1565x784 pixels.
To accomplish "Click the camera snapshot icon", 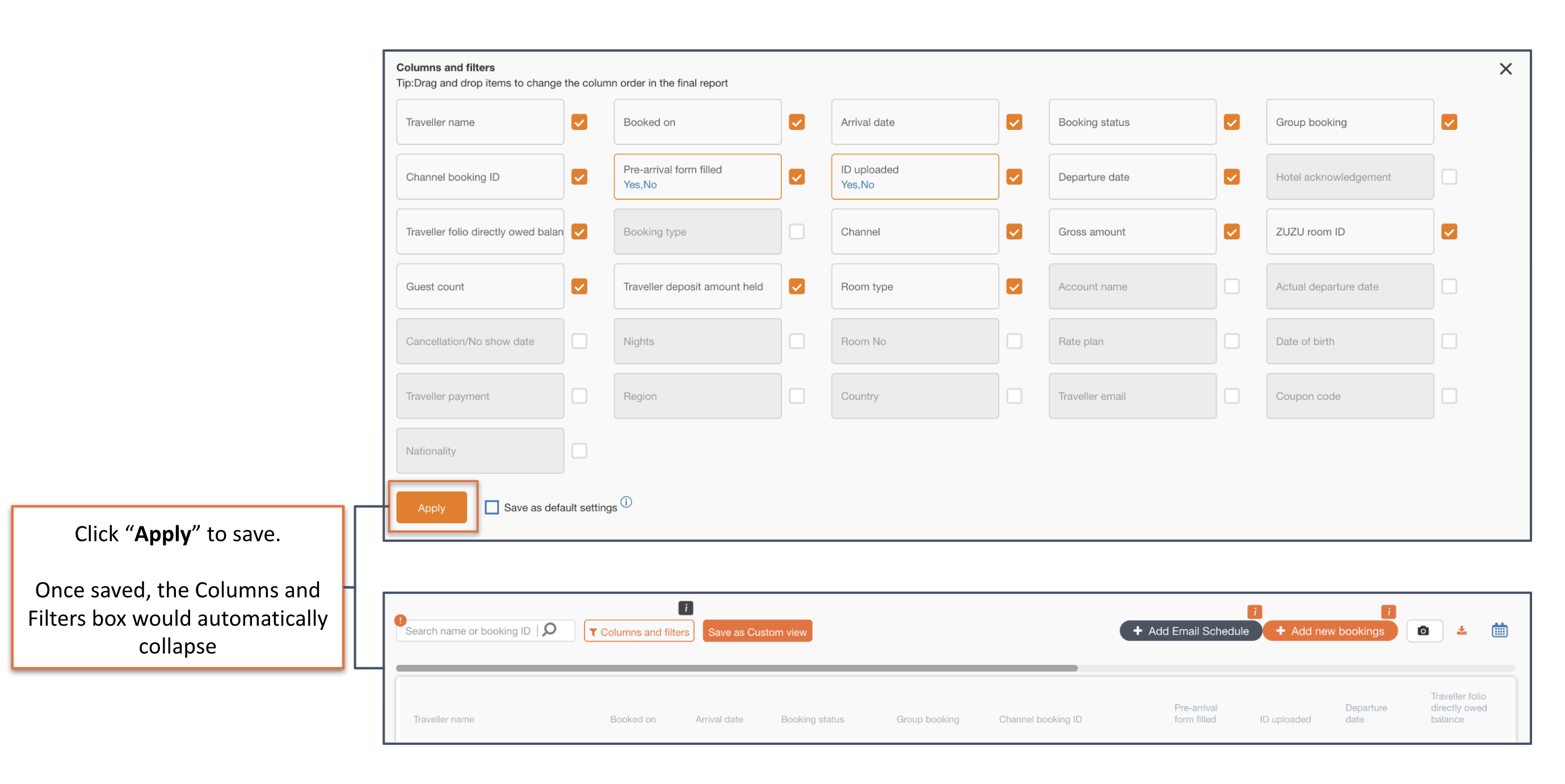I will pyautogui.click(x=1423, y=630).
